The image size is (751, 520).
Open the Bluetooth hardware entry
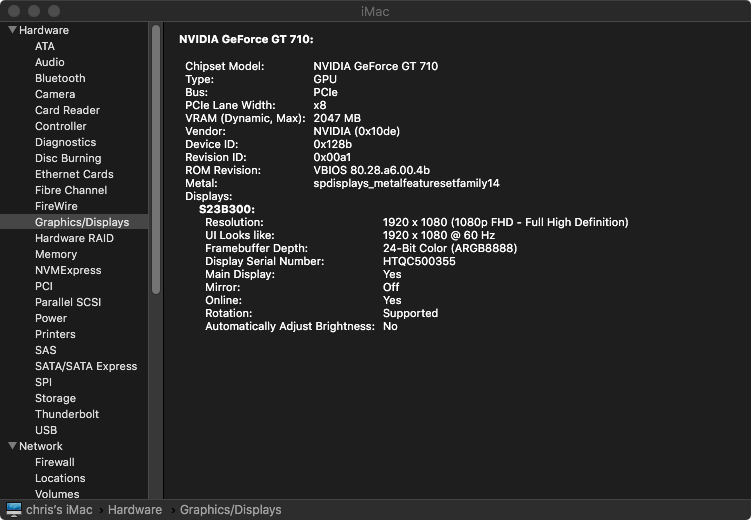click(x=60, y=79)
